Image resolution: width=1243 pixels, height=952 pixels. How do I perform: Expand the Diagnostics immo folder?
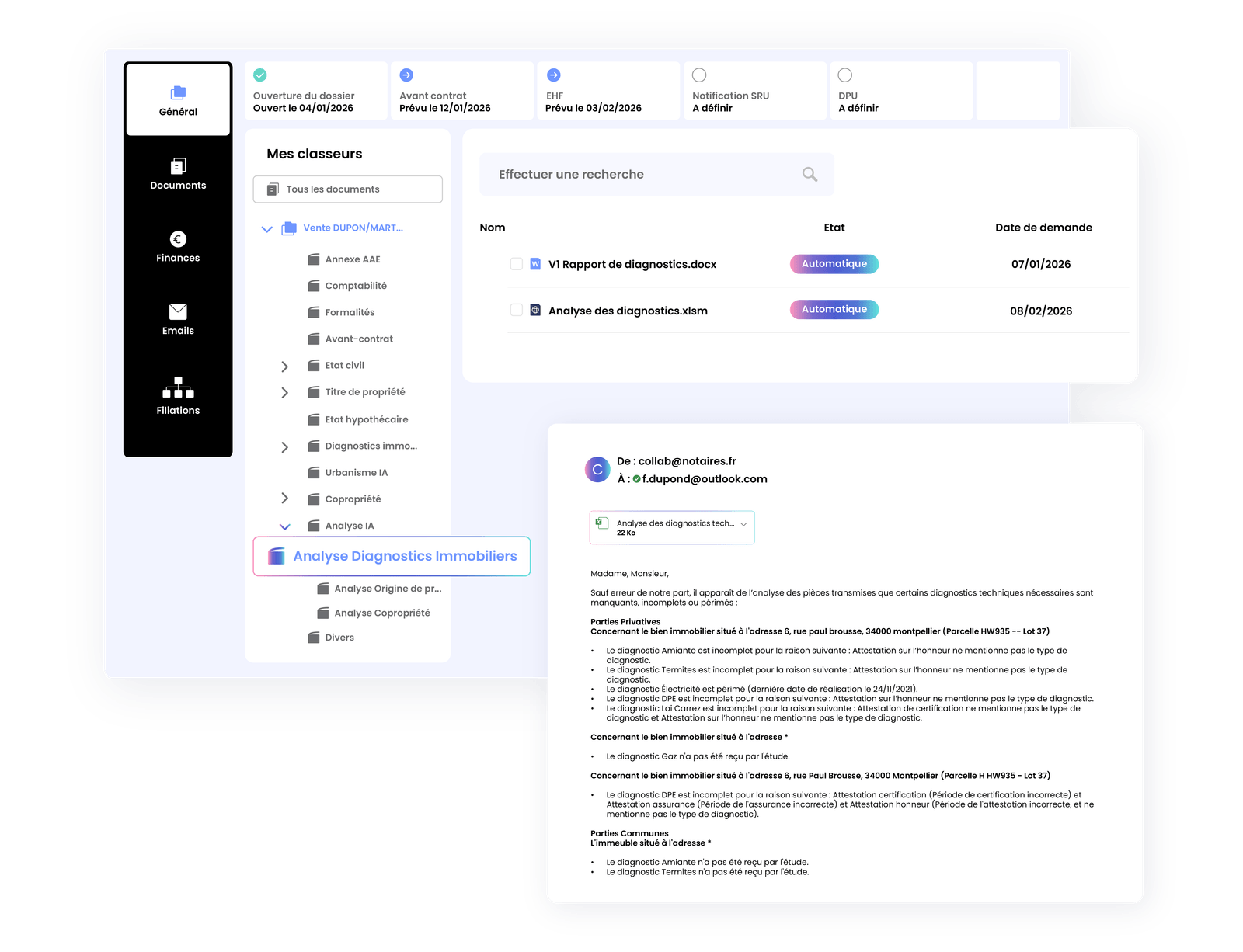tap(285, 446)
